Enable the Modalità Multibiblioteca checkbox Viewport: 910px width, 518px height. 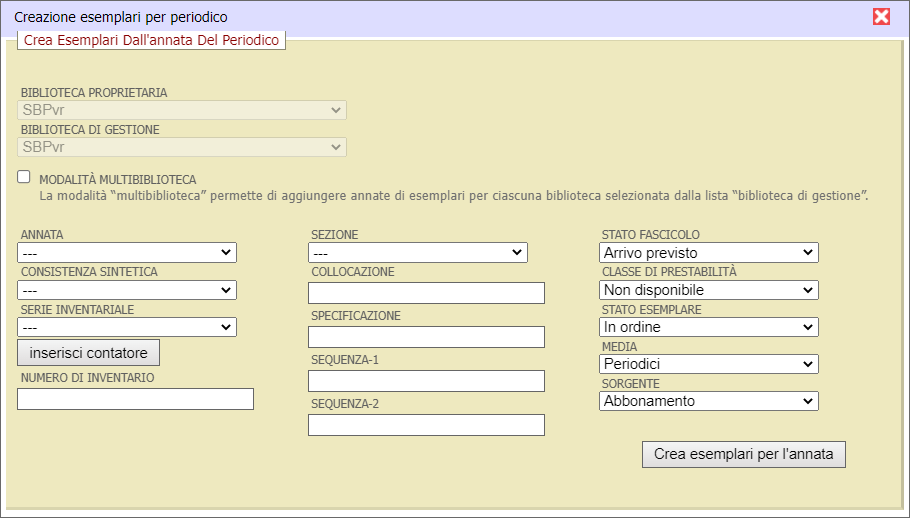tap(24, 177)
